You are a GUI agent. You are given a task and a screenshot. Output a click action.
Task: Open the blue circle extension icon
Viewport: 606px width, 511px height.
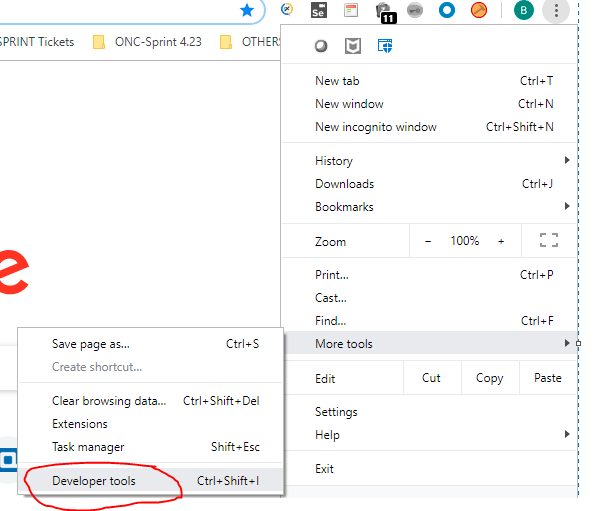(x=447, y=10)
